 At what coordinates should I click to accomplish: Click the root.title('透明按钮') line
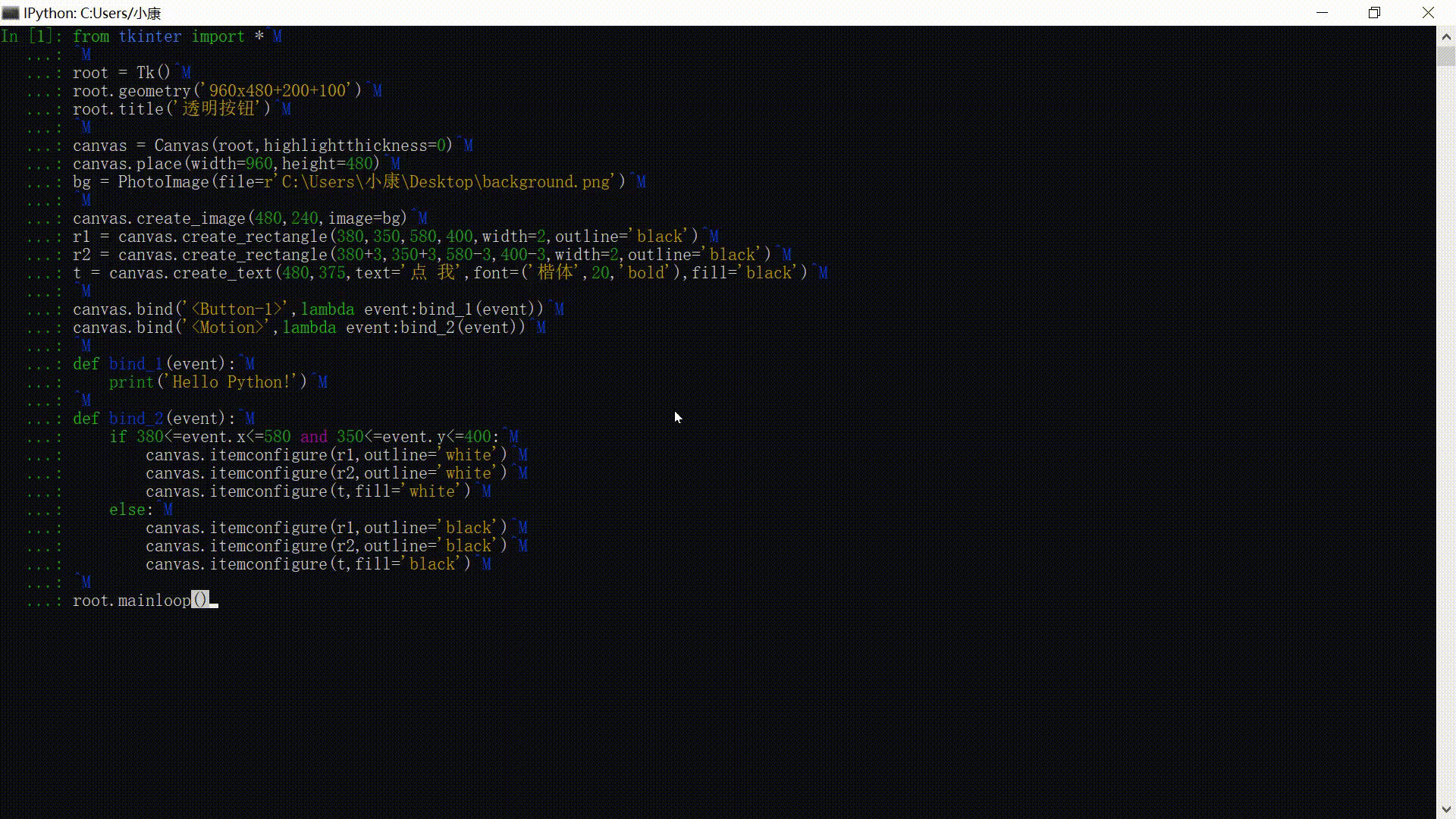click(171, 109)
